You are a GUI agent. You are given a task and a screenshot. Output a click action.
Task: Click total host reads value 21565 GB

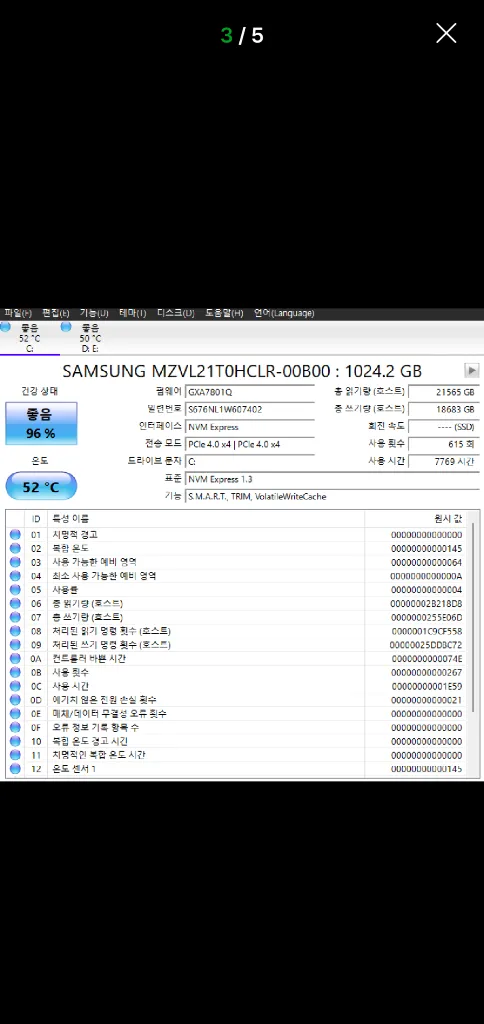point(444,392)
